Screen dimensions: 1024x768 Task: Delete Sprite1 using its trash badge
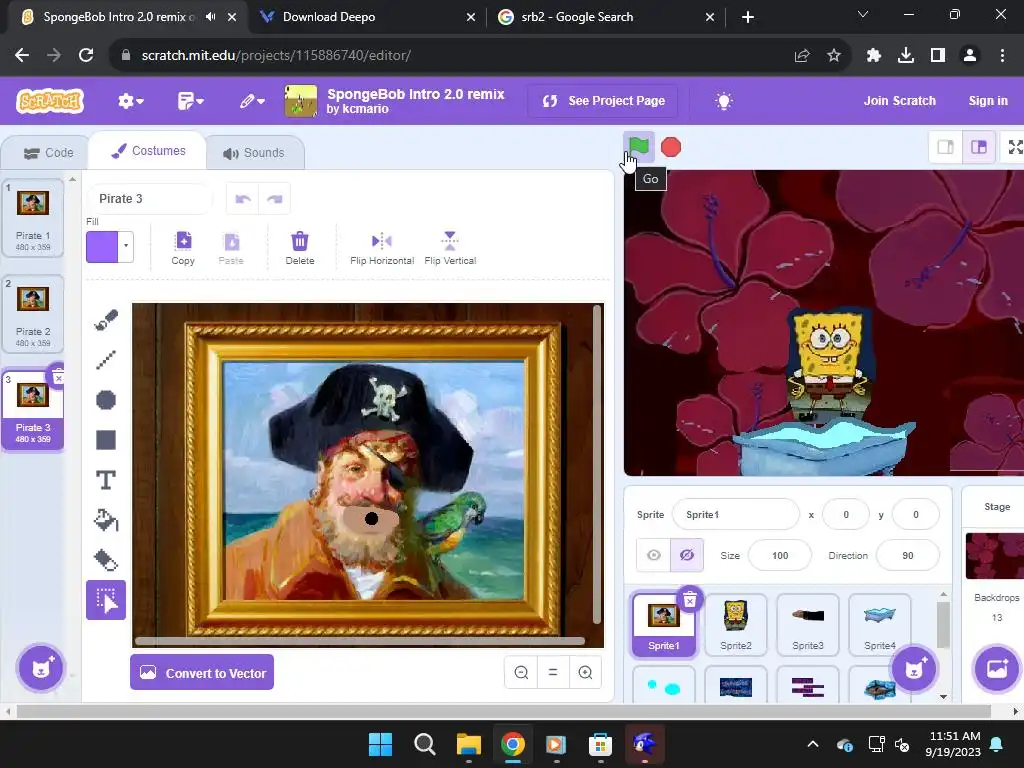[x=690, y=600]
